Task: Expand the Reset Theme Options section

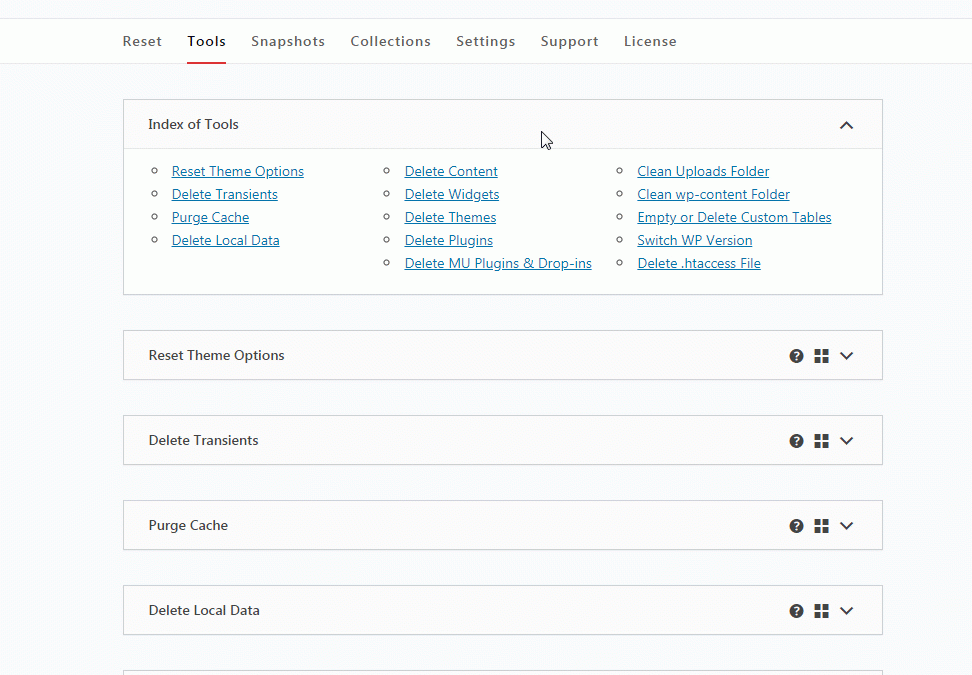Action: click(846, 356)
